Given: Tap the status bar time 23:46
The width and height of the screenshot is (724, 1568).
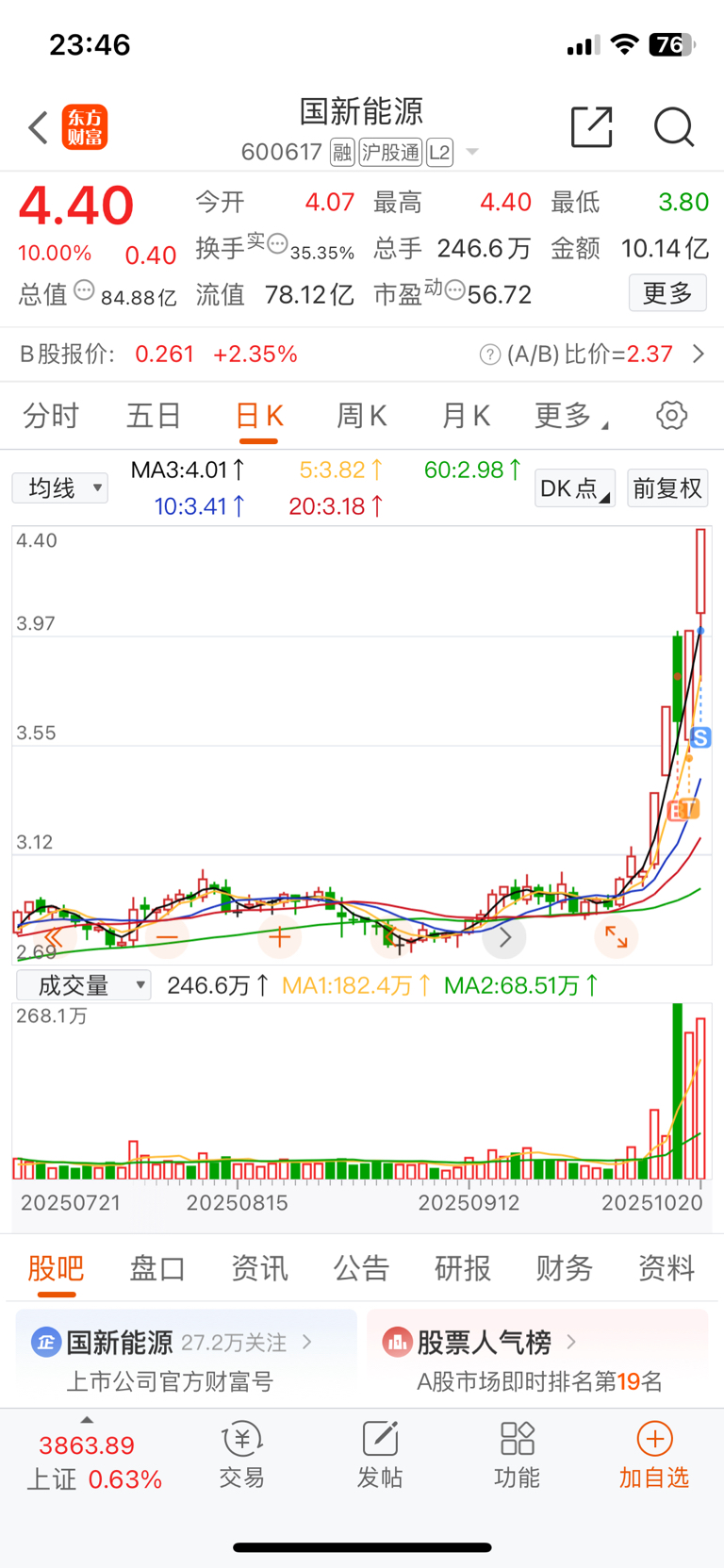Looking at the screenshot, I should point(90,44).
